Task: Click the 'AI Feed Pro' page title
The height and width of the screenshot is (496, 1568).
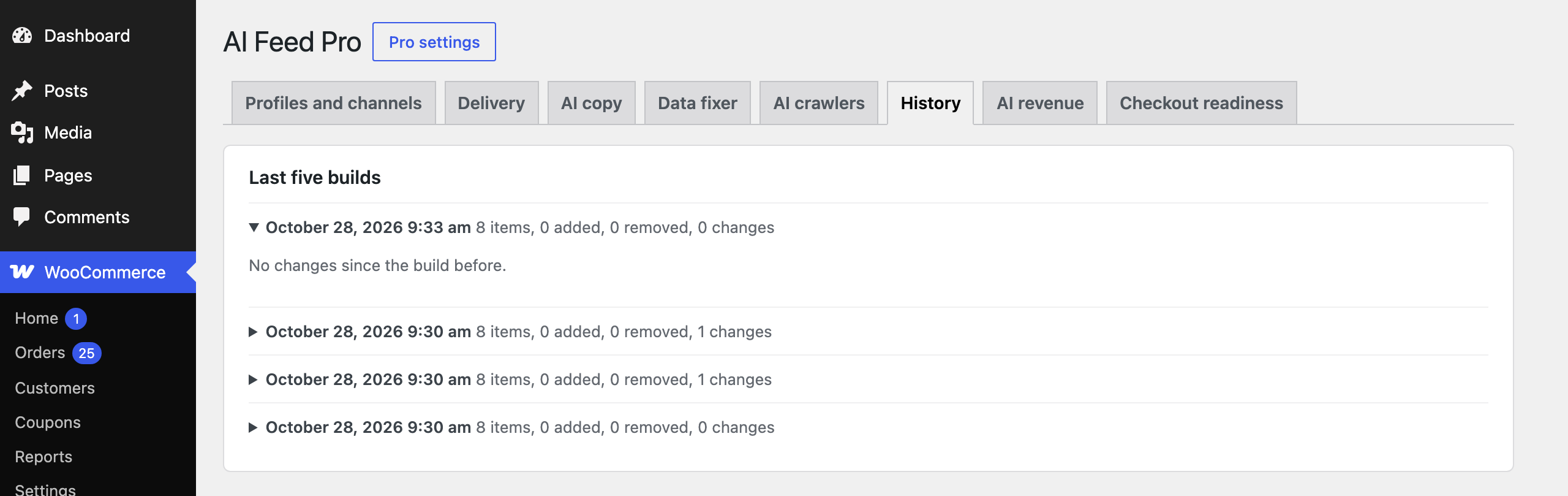Action: pyautogui.click(x=292, y=42)
